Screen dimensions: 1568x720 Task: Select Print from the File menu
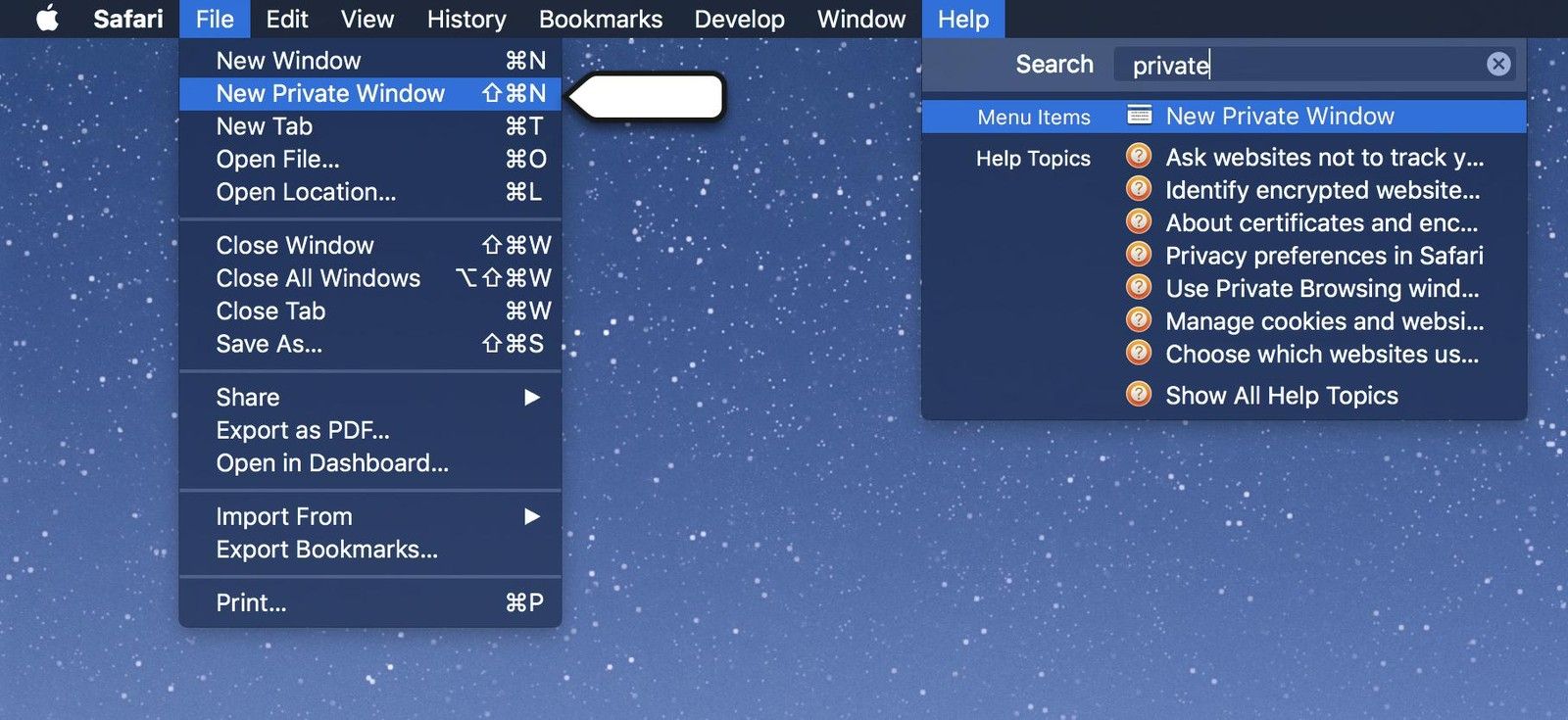point(252,602)
